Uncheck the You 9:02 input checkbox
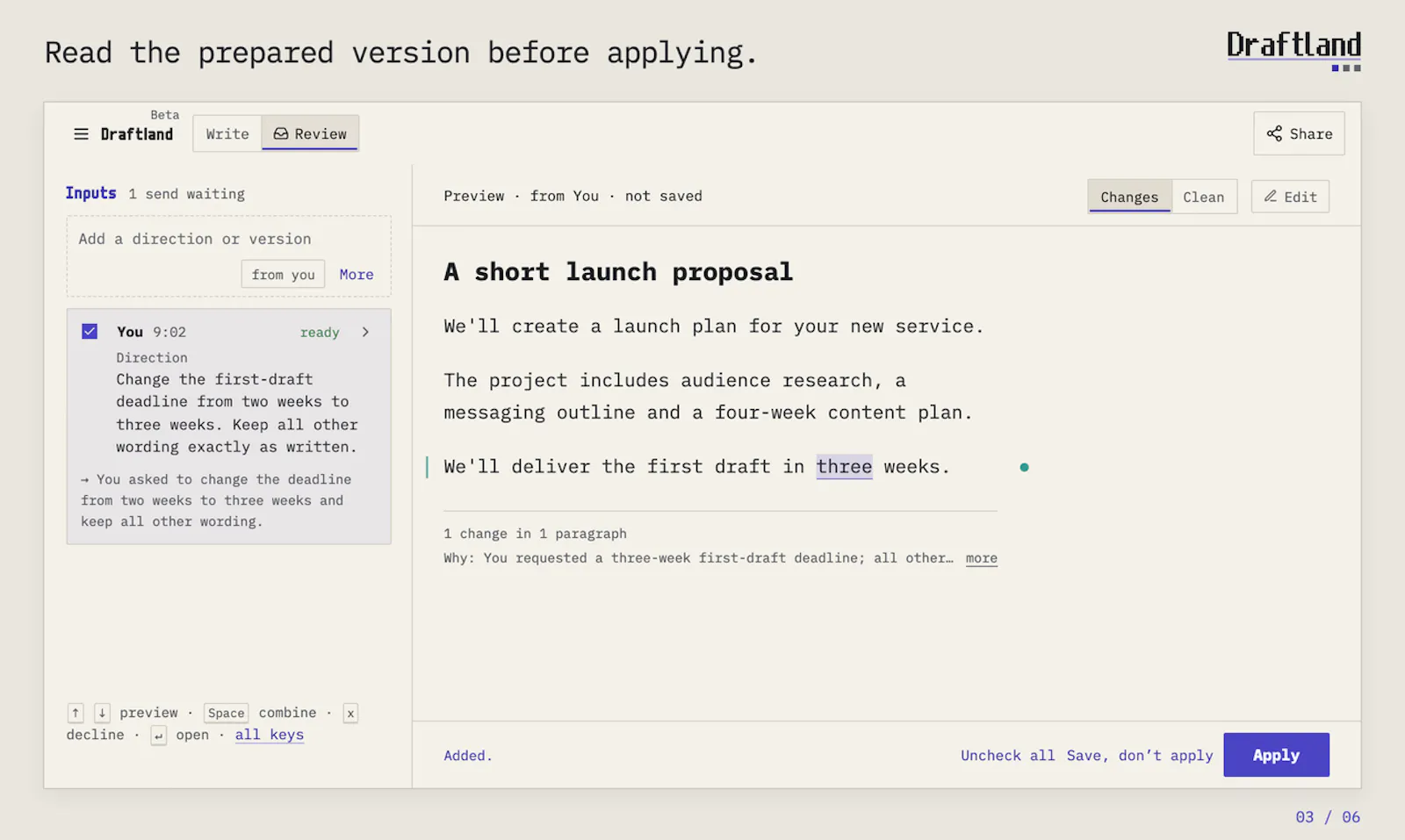Screen dimensions: 1405x840 tap(90, 332)
